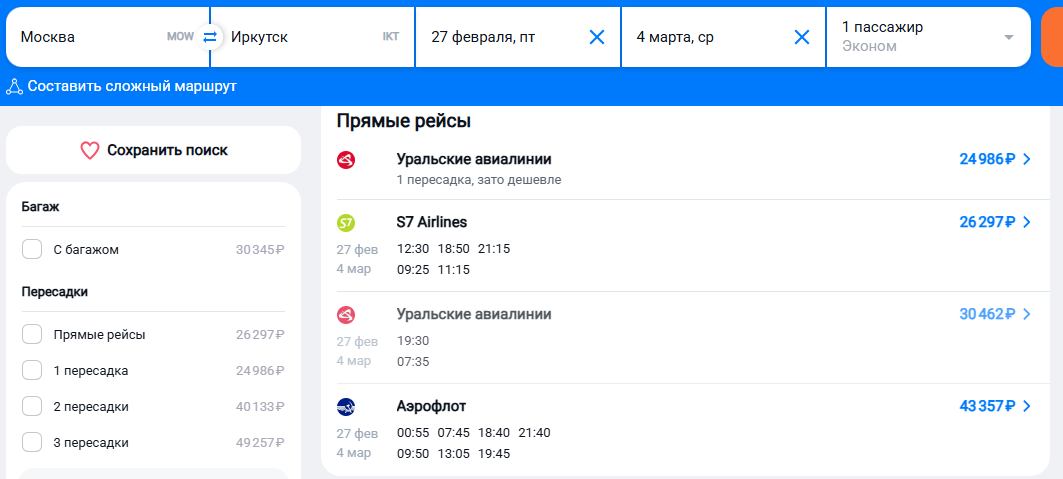Click the Аэрофлот airline logo
Image resolution: width=1063 pixels, height=479 pixels.
[x=346, y=407]
